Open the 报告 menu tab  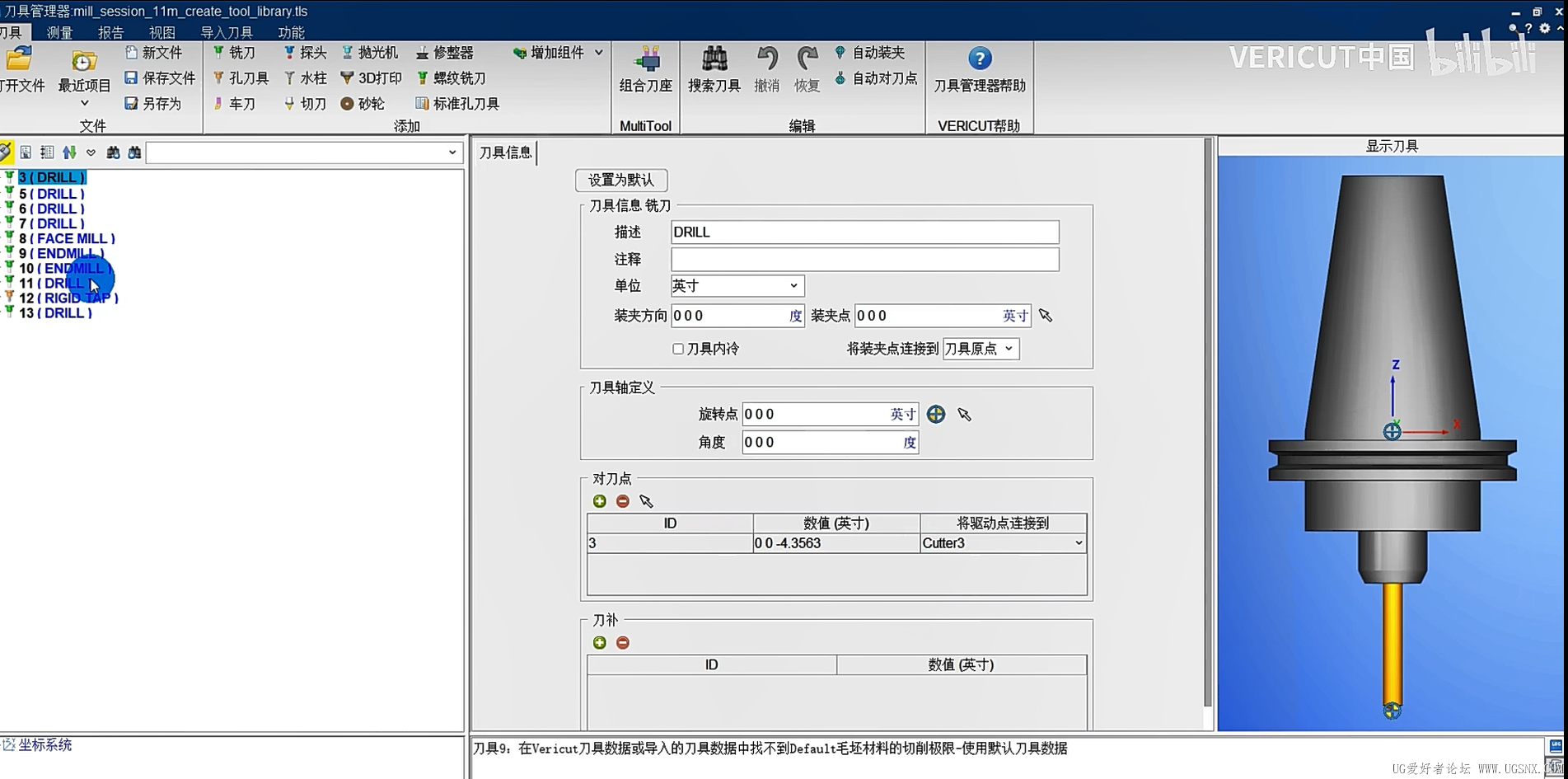coord(110,33)
